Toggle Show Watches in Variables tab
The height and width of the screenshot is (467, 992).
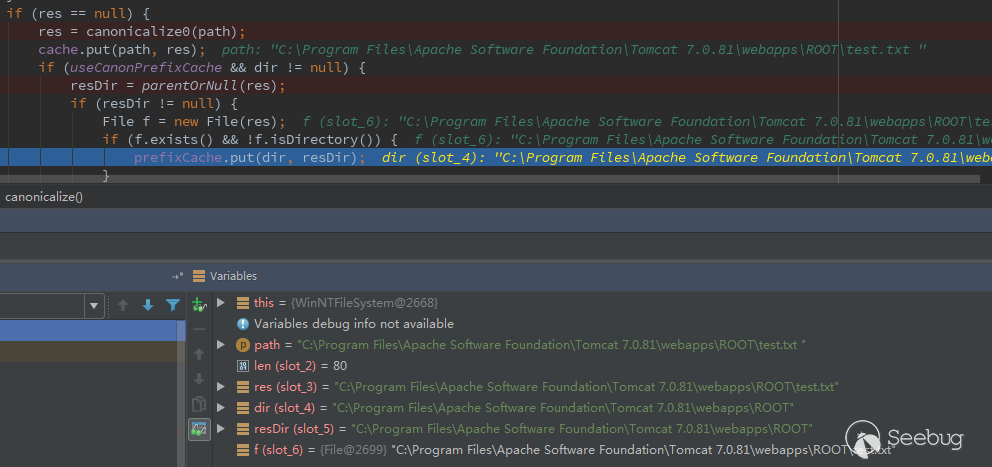pyautogui.click(x=199, y=430)
